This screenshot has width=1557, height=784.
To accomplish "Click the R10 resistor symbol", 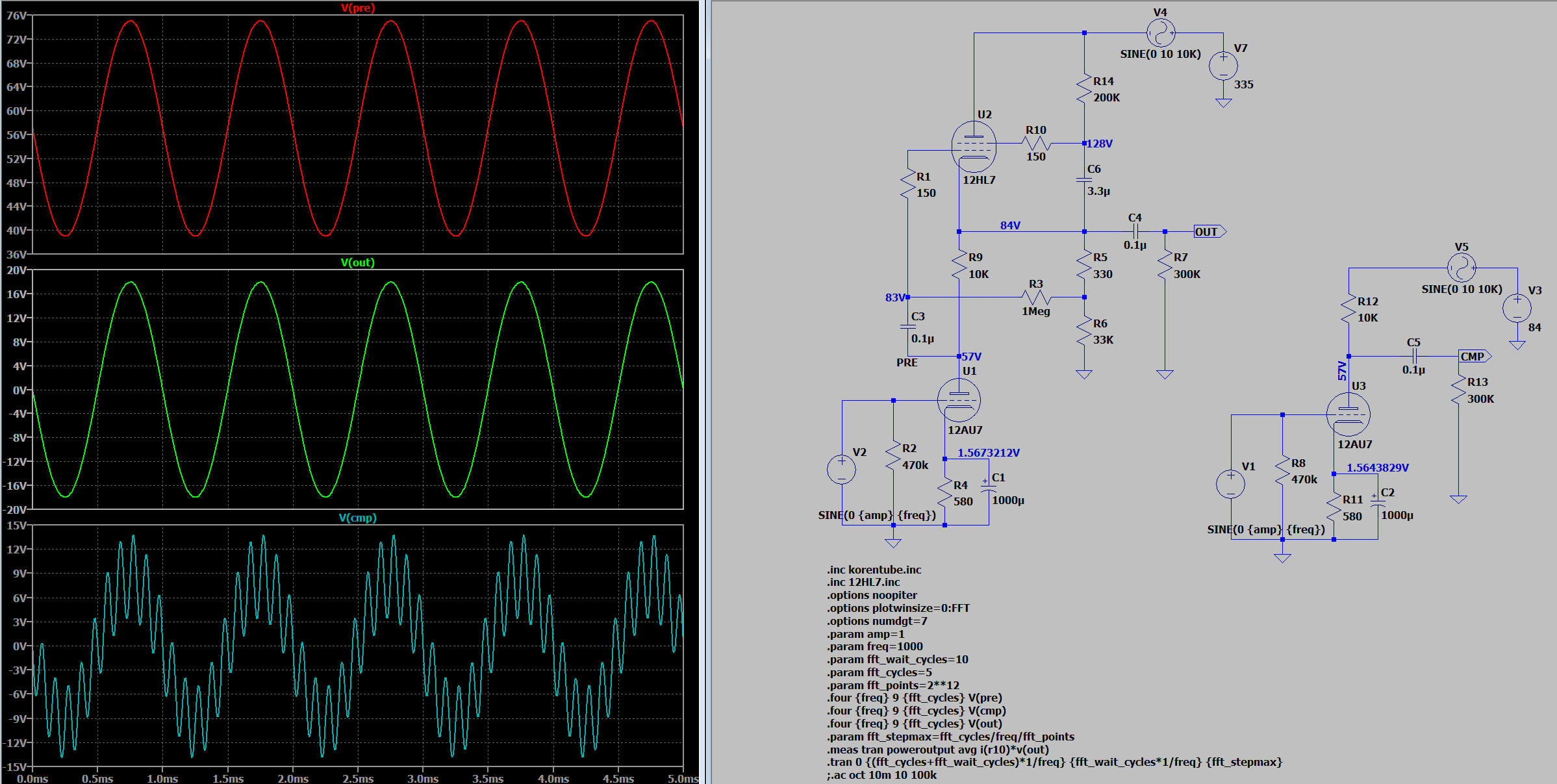I will (1036, 144).
